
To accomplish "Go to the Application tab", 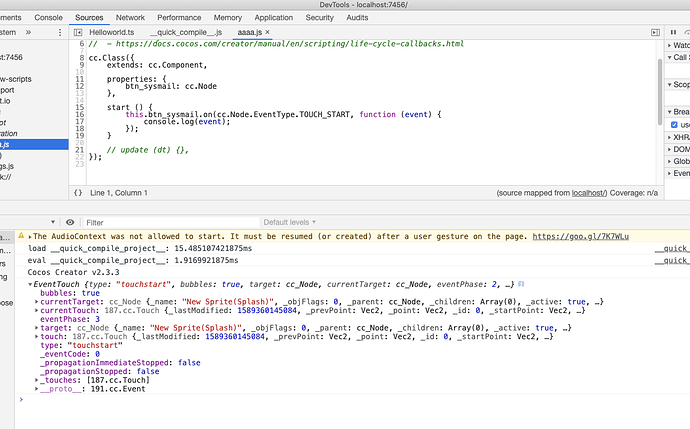I will pyautogui.click(x=274, y=18).
